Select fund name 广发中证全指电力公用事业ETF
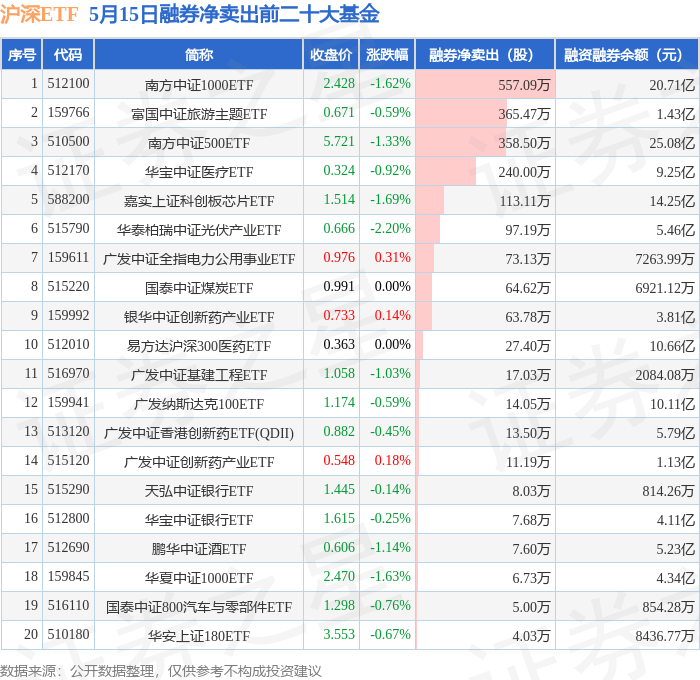The height and width of the screenshot is (680, 700). 199,259
